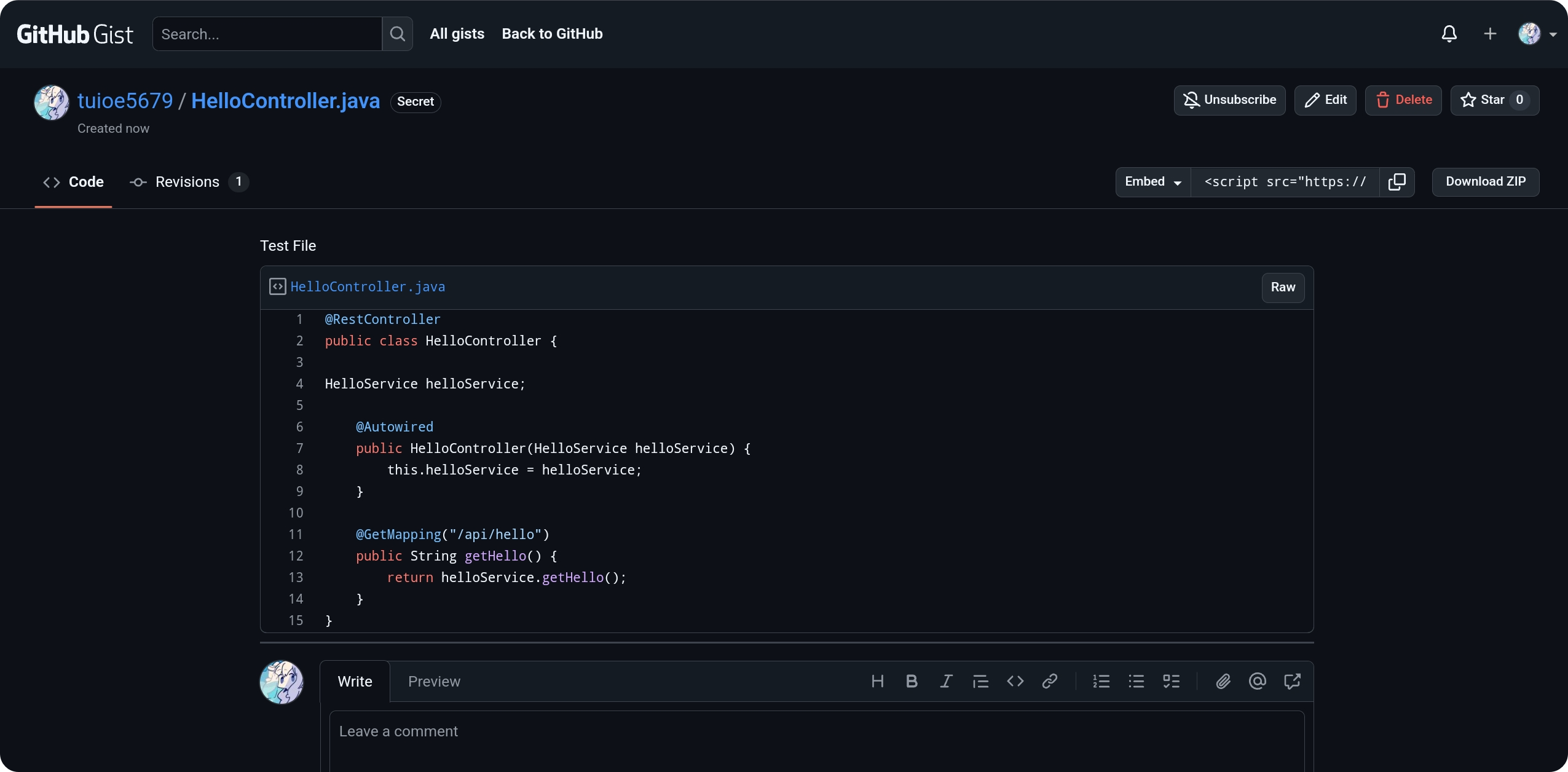Unsubscribe from gist notifications
Viewport: 1568px width, 772px height.
point(1229,100)
